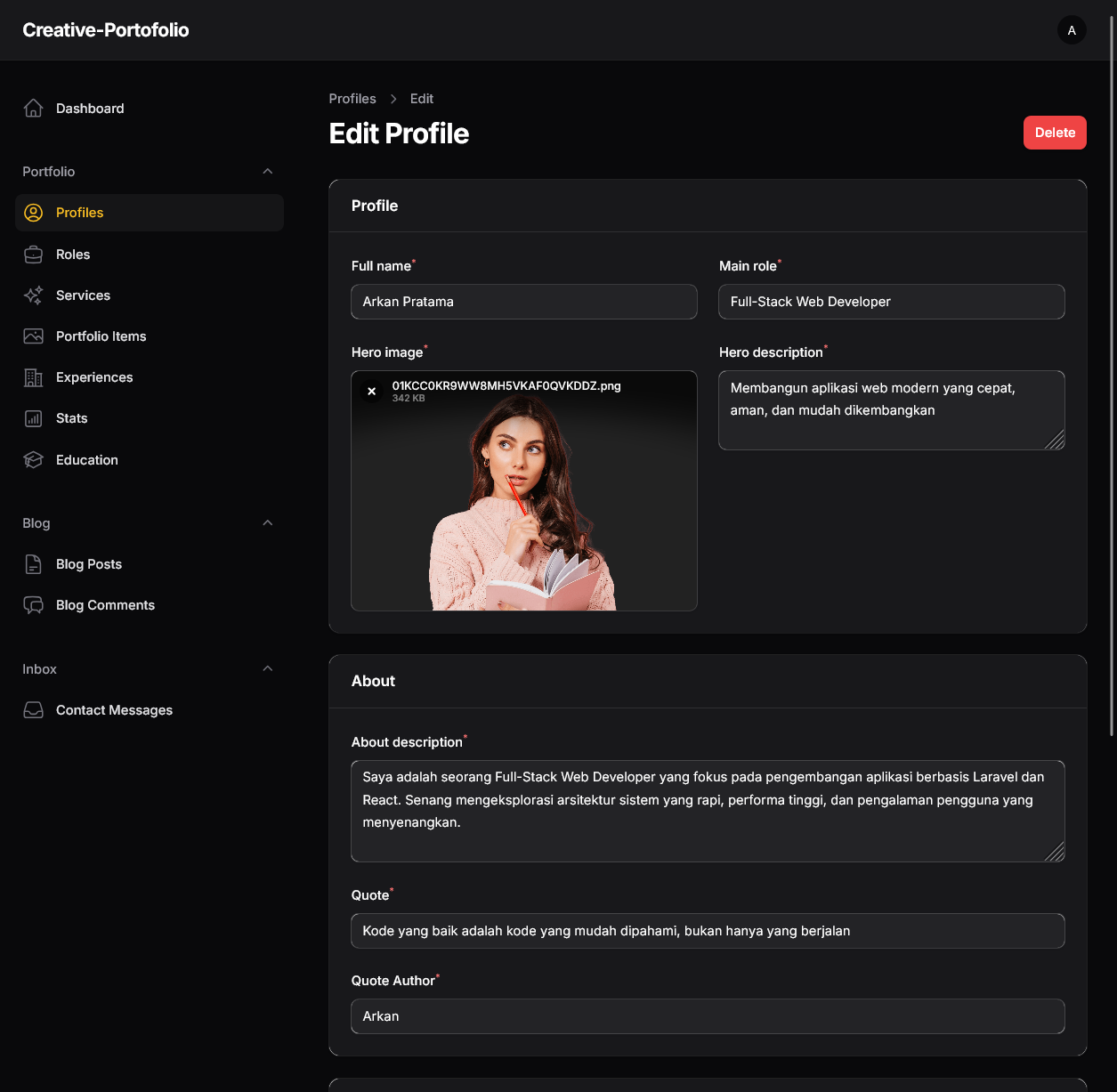1117x1092 pixels.
Task: Select the Blog Posts document icon
Action: click(x=33, y=563)
